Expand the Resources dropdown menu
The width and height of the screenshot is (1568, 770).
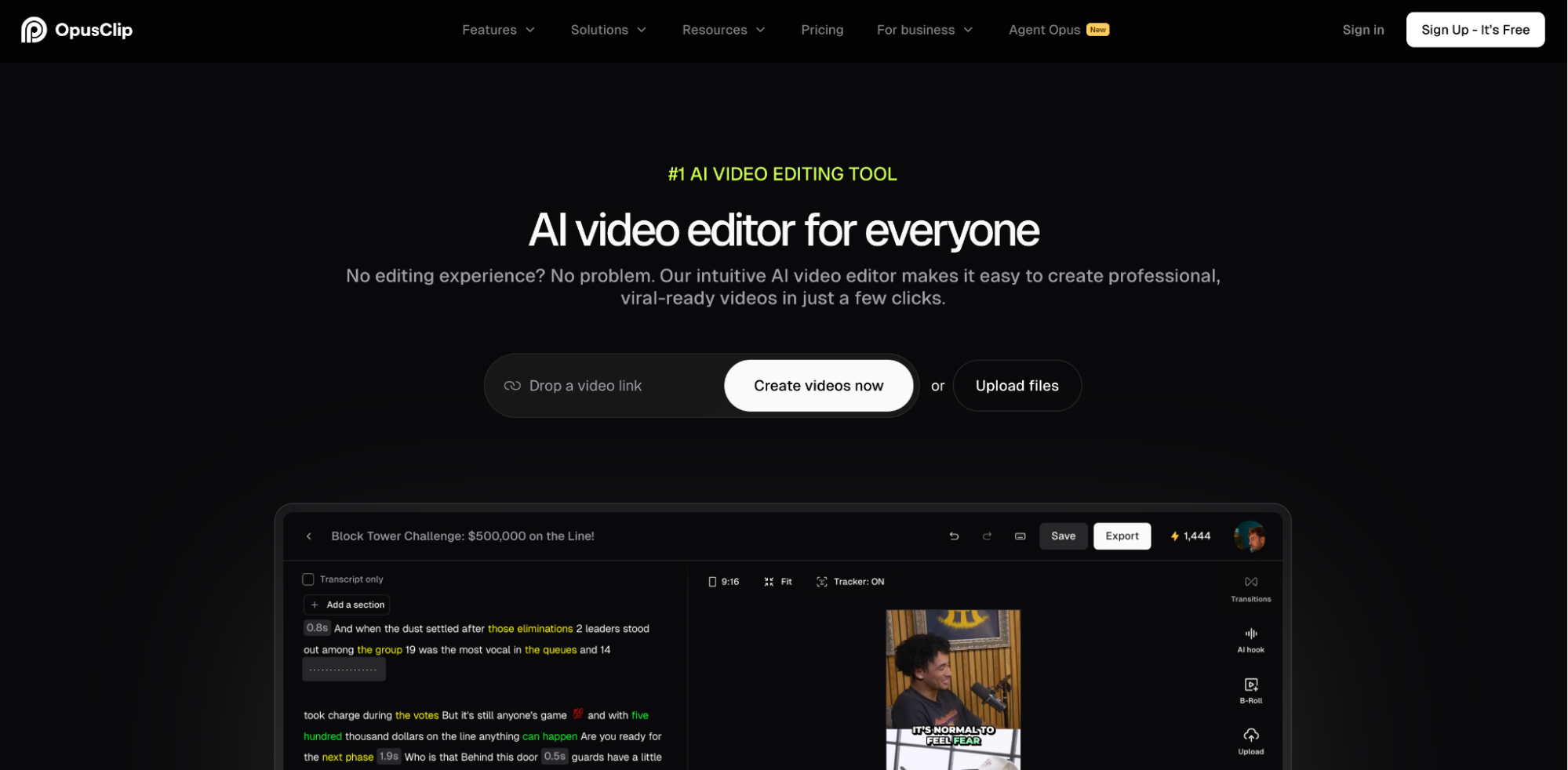point(723,30)
